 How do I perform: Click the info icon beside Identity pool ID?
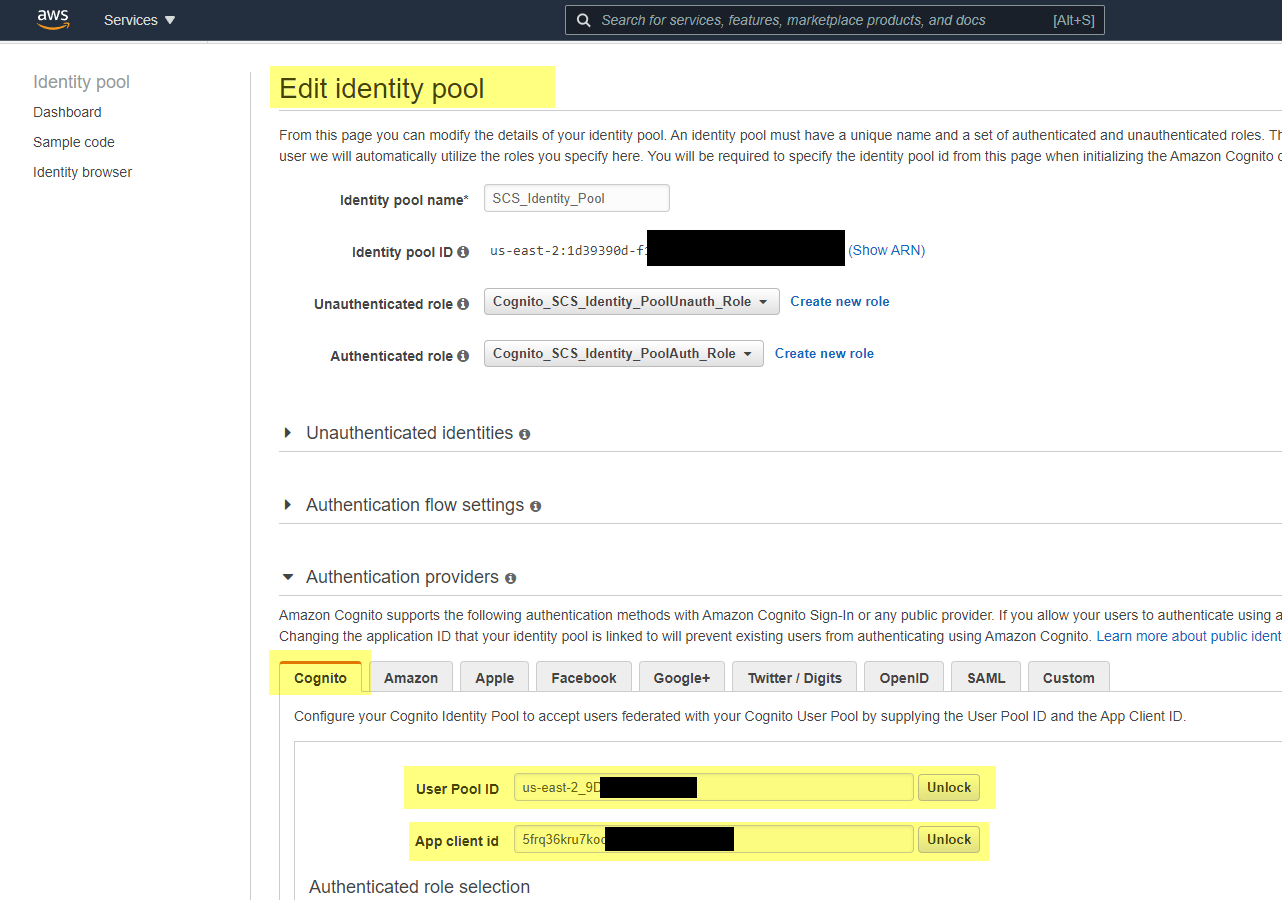[x=465, y=252]
